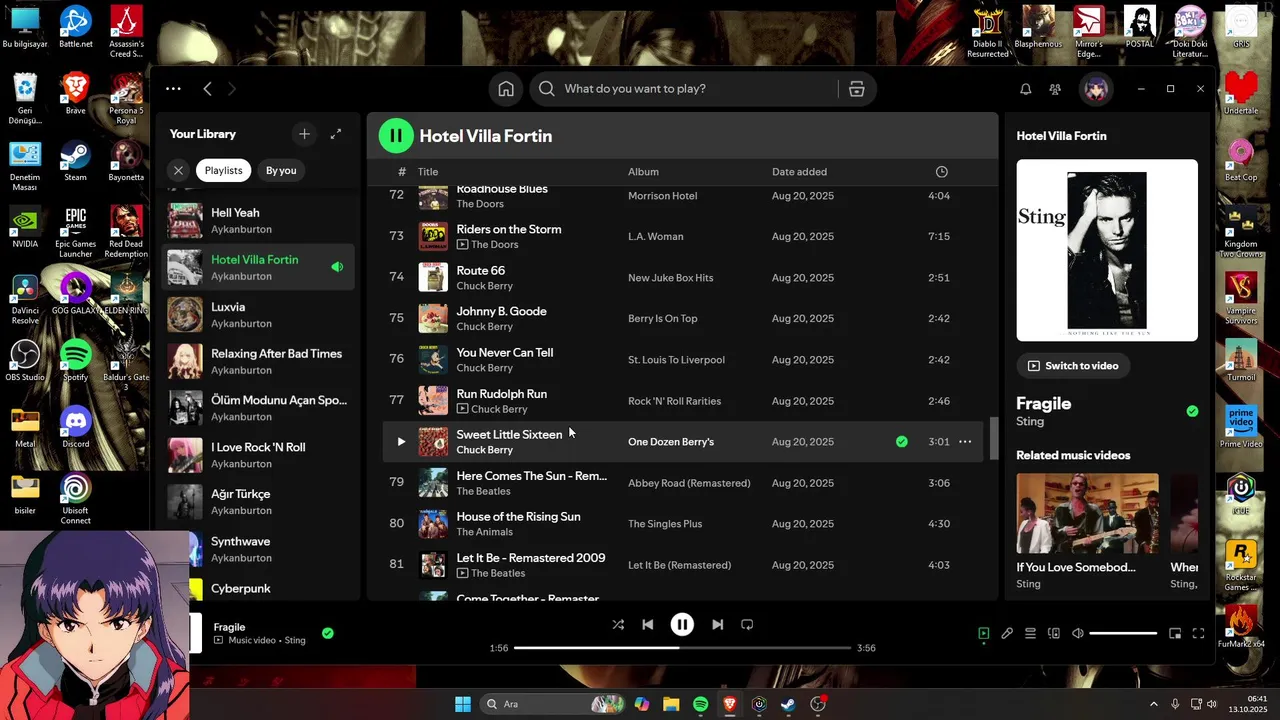1280x720 pixels.
Task: Sort by duration clock icon column
Action: pyautogui.click(x=941, y=172)
